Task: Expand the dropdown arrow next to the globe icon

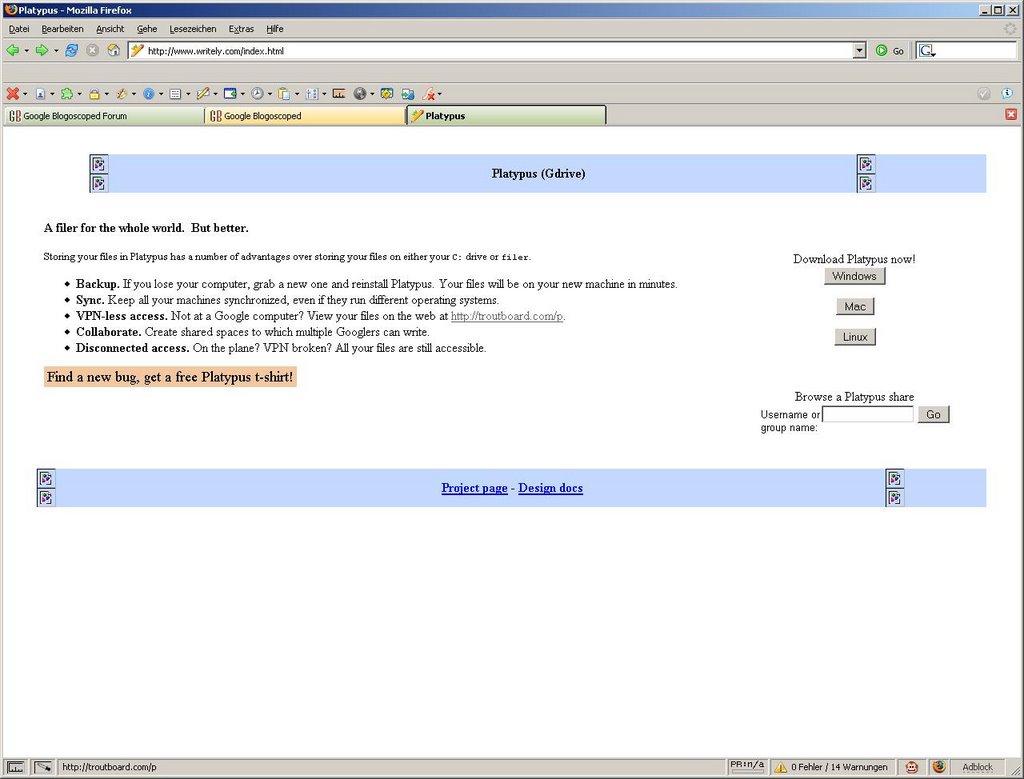Action: pos(372,95)
